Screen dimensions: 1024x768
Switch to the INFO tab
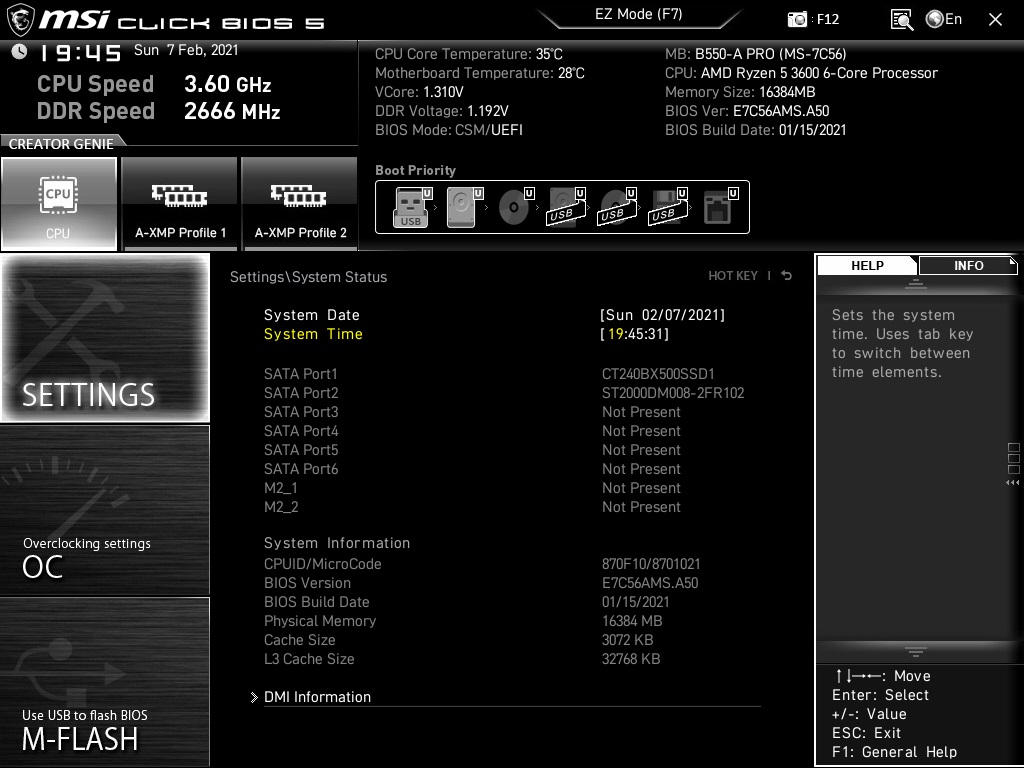coord(968,266)
